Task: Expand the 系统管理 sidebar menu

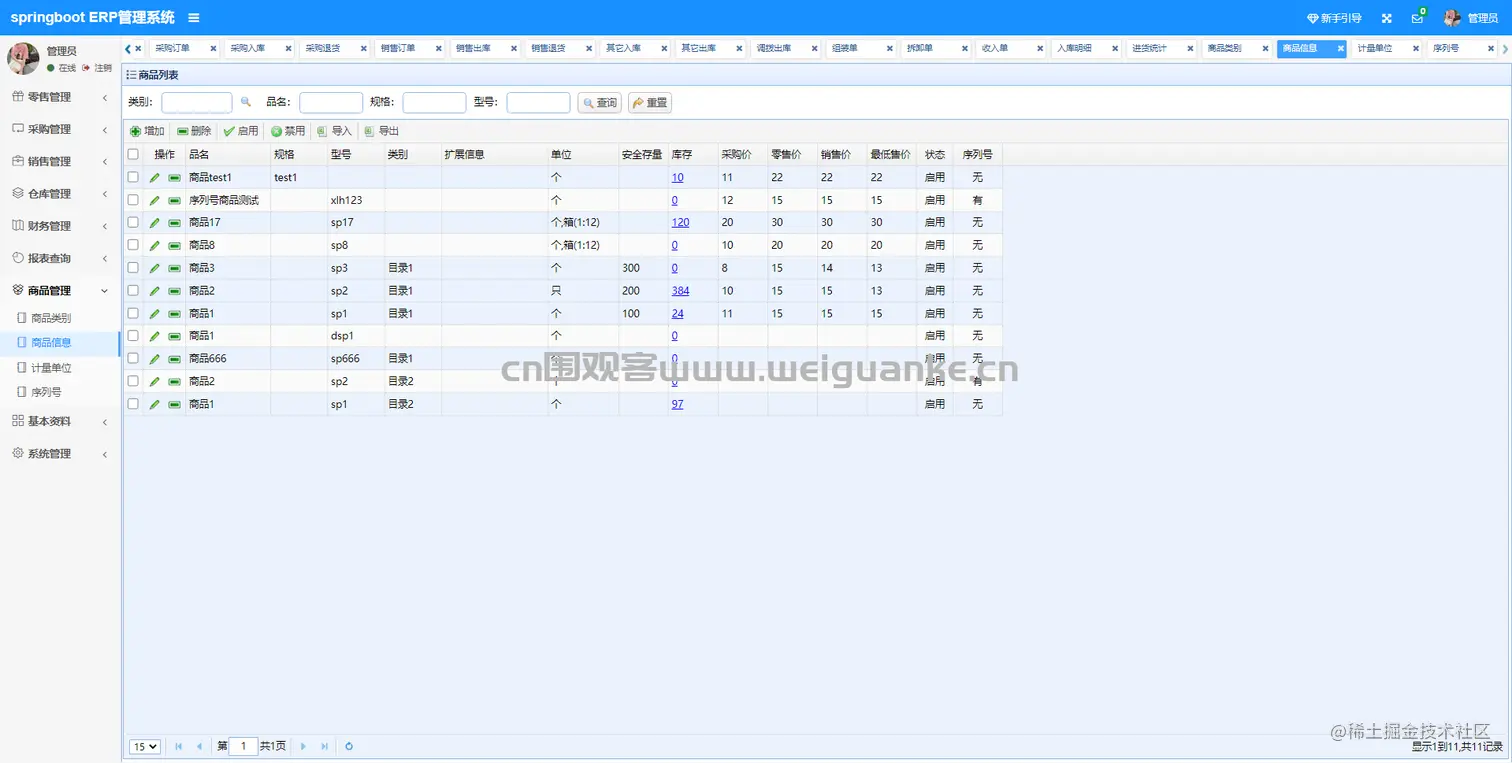Action: (x=59, y=453)
